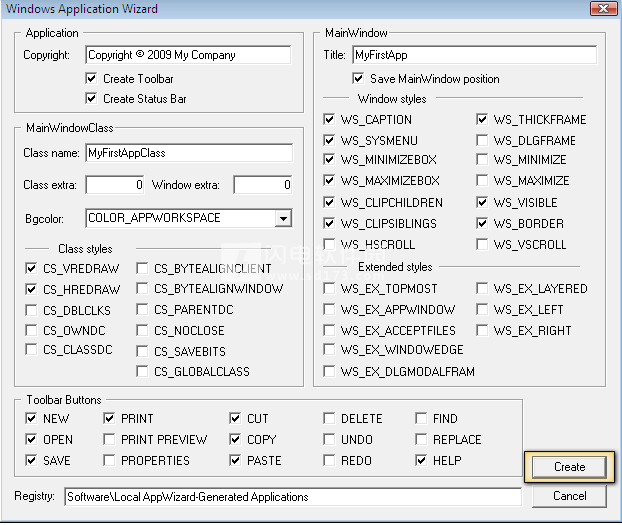Enable CS_GLOBALCLASS class style
Image resolution: width=622 pixels, height=525 pixels.
pos(142,371)
